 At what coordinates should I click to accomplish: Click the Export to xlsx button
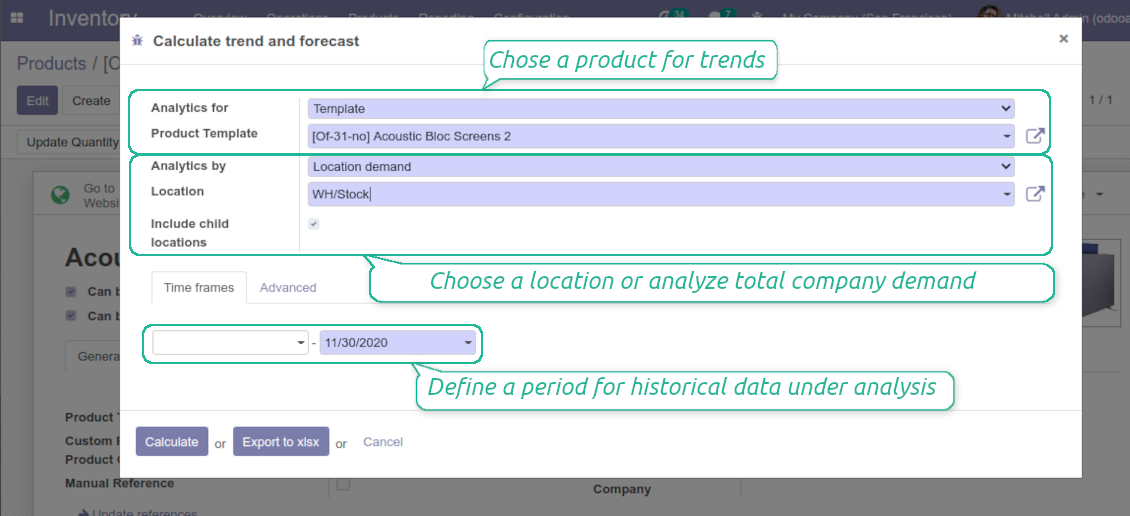pos(281,442)
